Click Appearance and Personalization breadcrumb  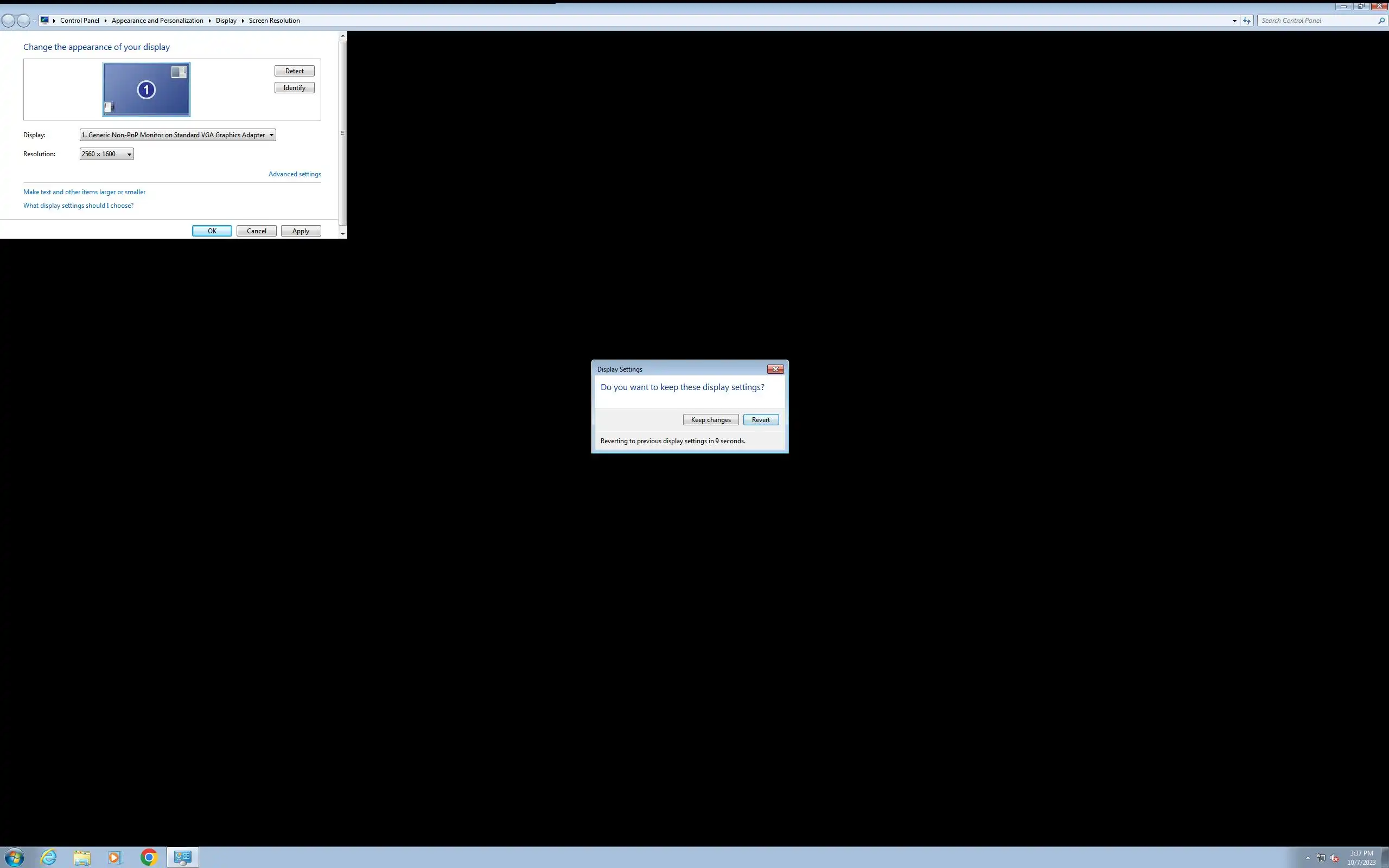pos(157,21)
